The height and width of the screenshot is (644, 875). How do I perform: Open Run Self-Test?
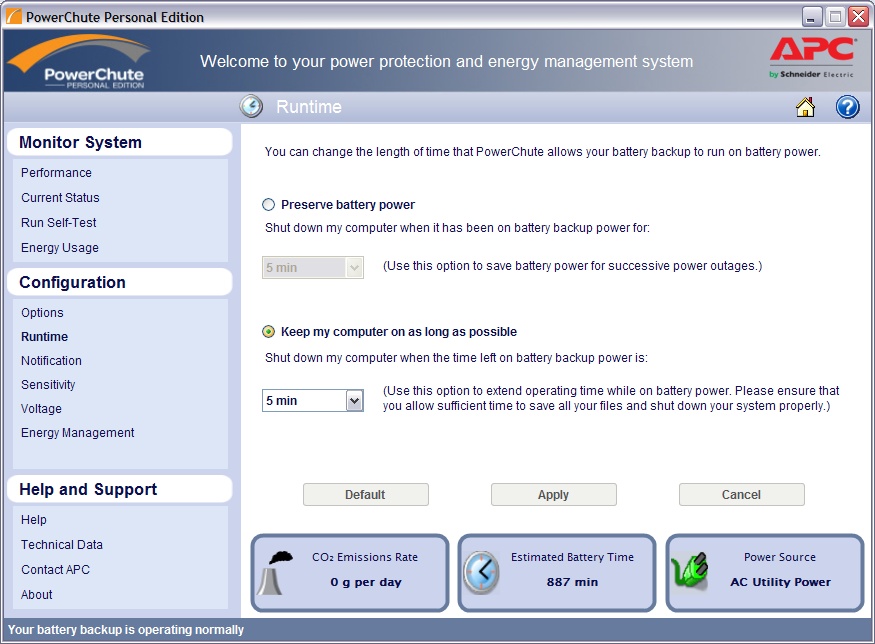click(59, 223)
